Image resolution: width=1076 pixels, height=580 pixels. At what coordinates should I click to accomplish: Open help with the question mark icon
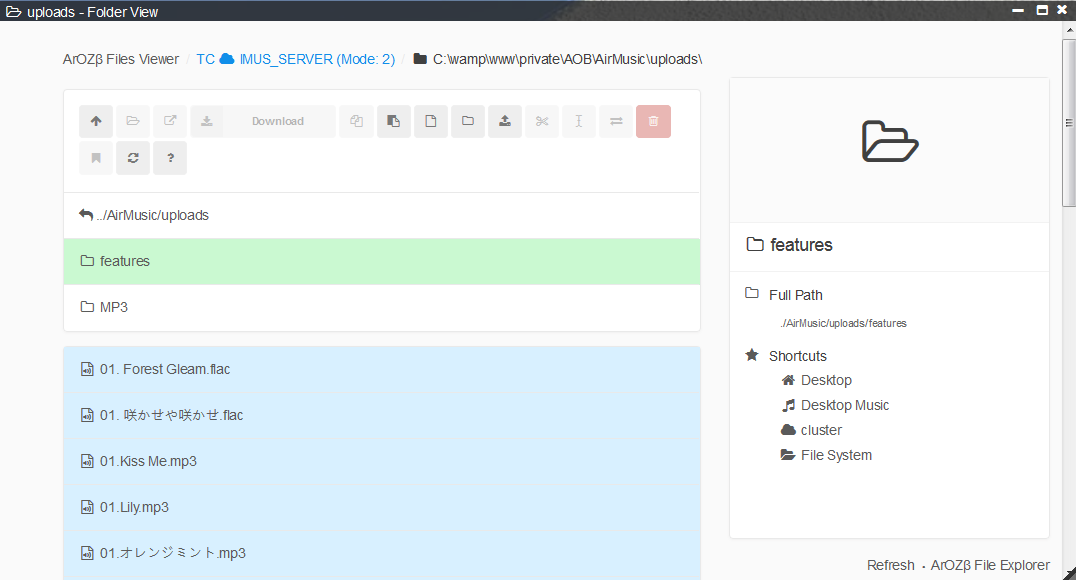point(170,158)
